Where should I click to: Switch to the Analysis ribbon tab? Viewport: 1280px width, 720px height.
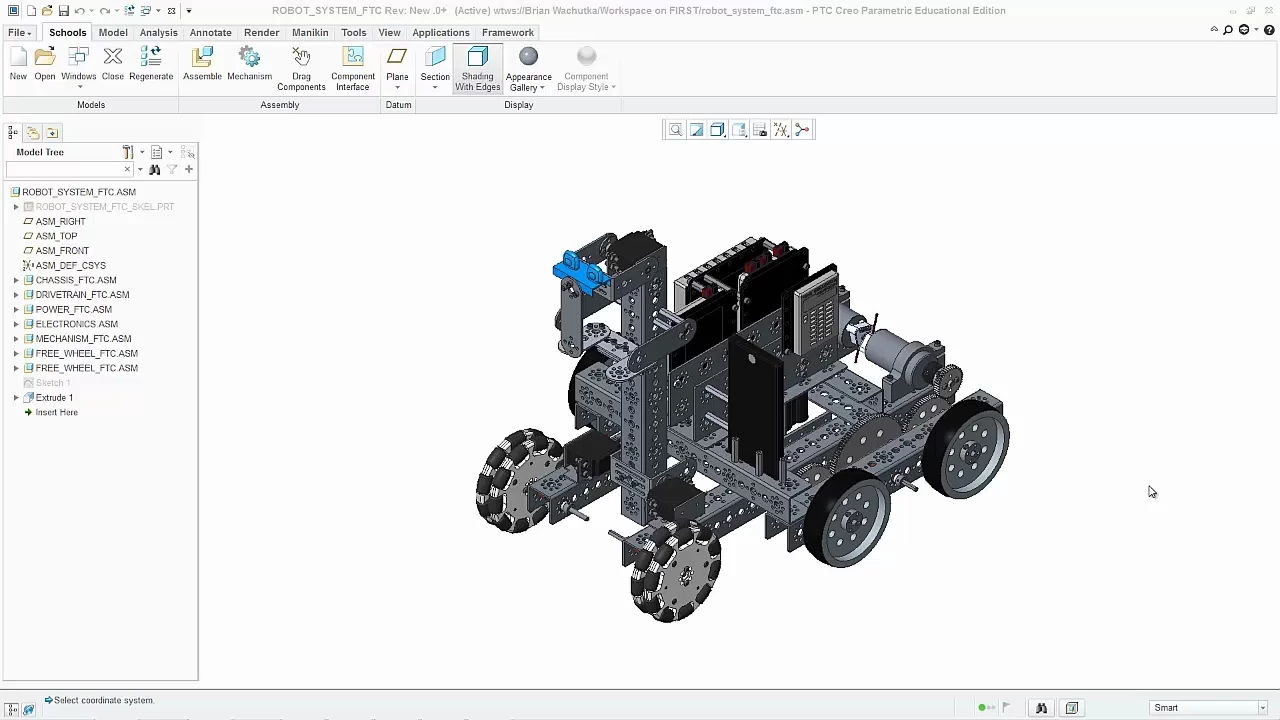pos(158,32)
